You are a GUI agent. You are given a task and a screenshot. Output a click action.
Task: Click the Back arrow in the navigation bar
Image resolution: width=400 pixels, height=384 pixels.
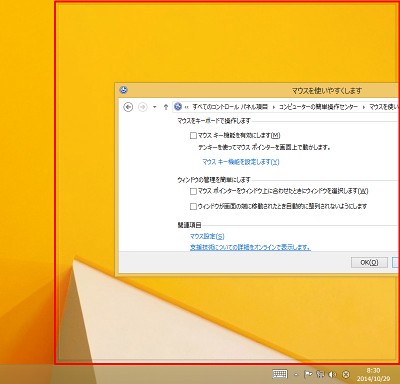click(128, 107)
